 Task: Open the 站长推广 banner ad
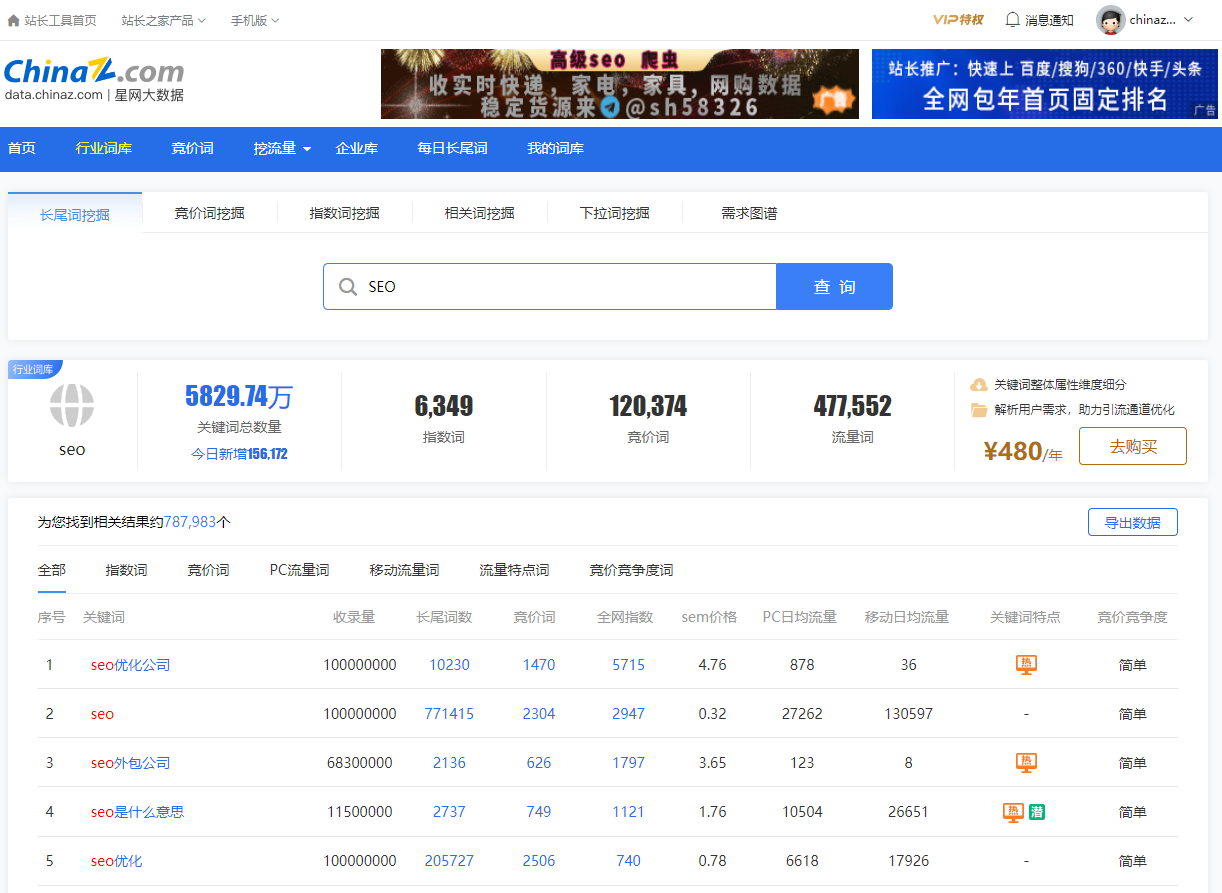[x=1045, y=84]
